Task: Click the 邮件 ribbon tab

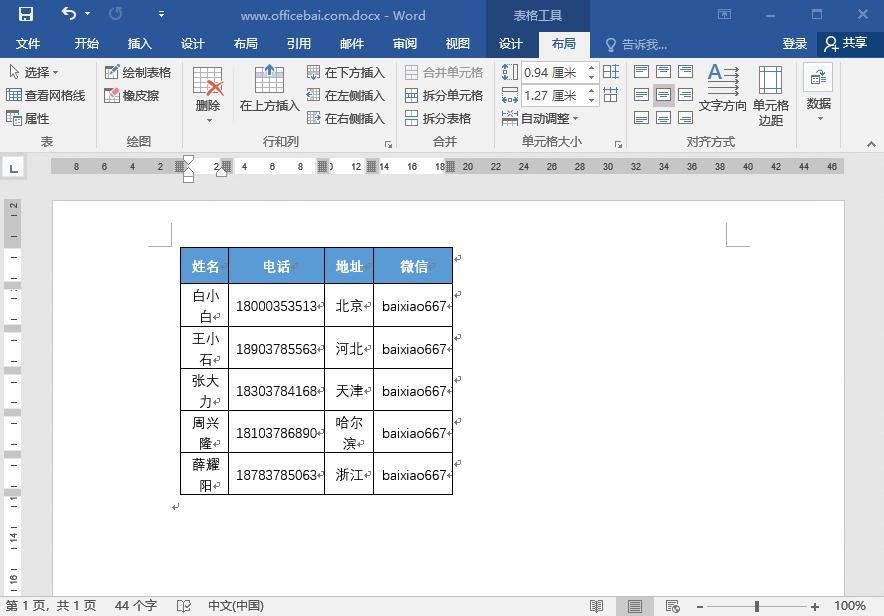Action: pyautogui.click(x=346, y=44)
